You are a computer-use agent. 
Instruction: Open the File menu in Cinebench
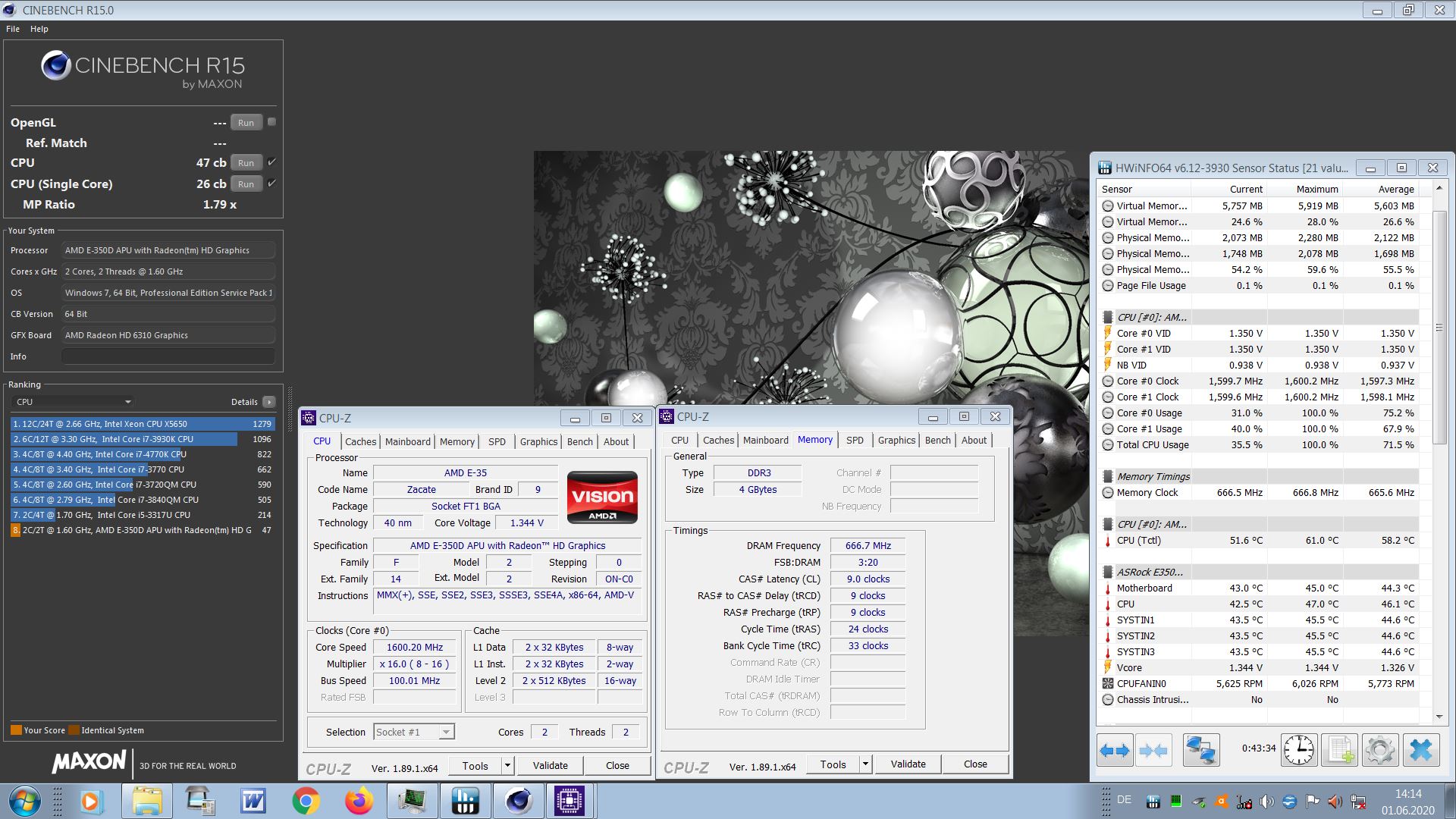(x=13, y=29)
